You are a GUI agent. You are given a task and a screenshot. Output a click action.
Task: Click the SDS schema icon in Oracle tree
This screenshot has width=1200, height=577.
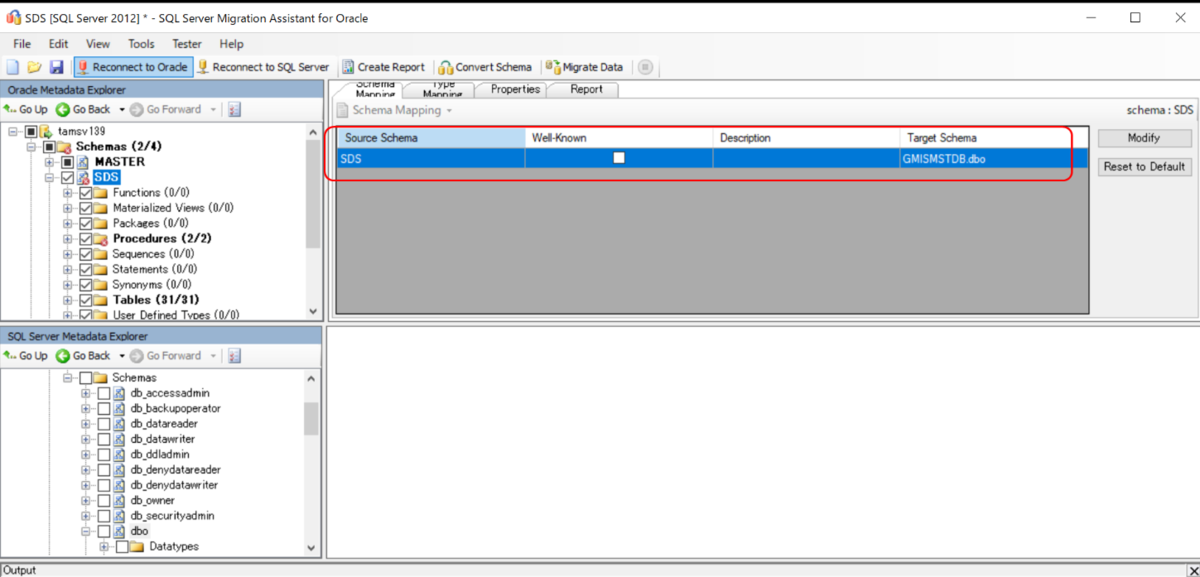(84, 177)
